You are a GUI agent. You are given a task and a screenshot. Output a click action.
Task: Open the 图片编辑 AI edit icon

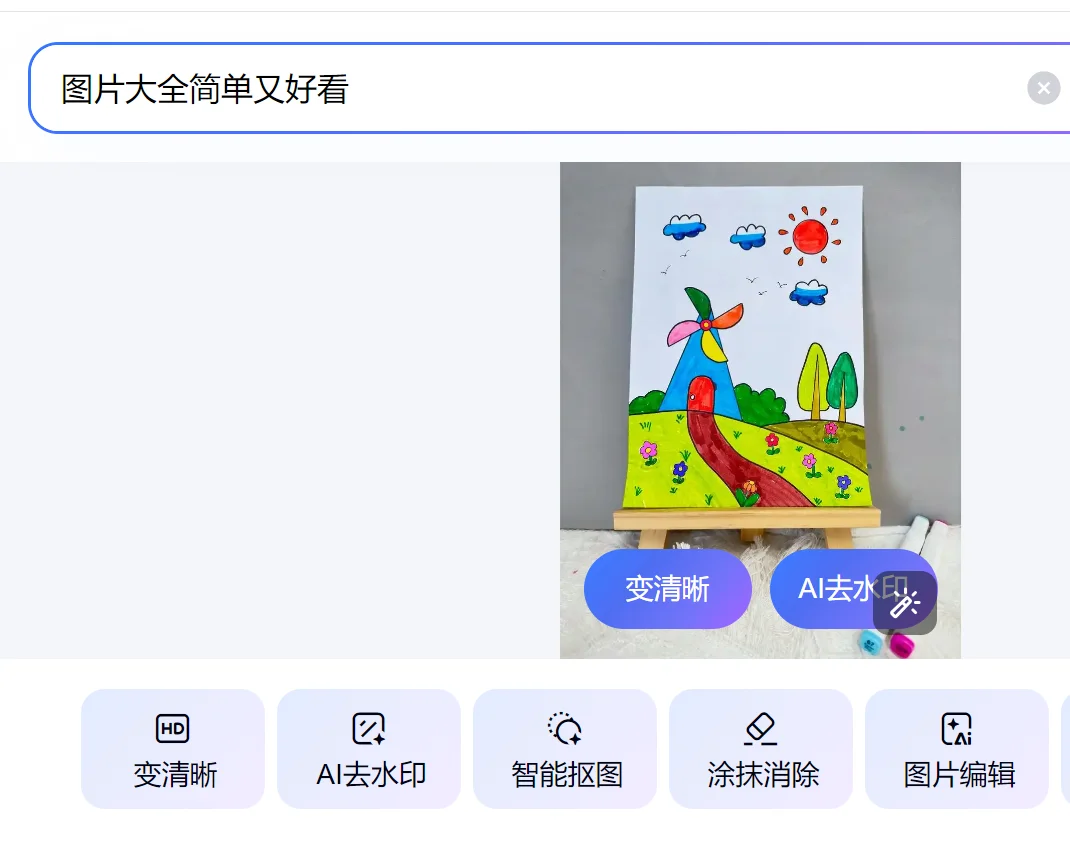click(x=957, y=728)
